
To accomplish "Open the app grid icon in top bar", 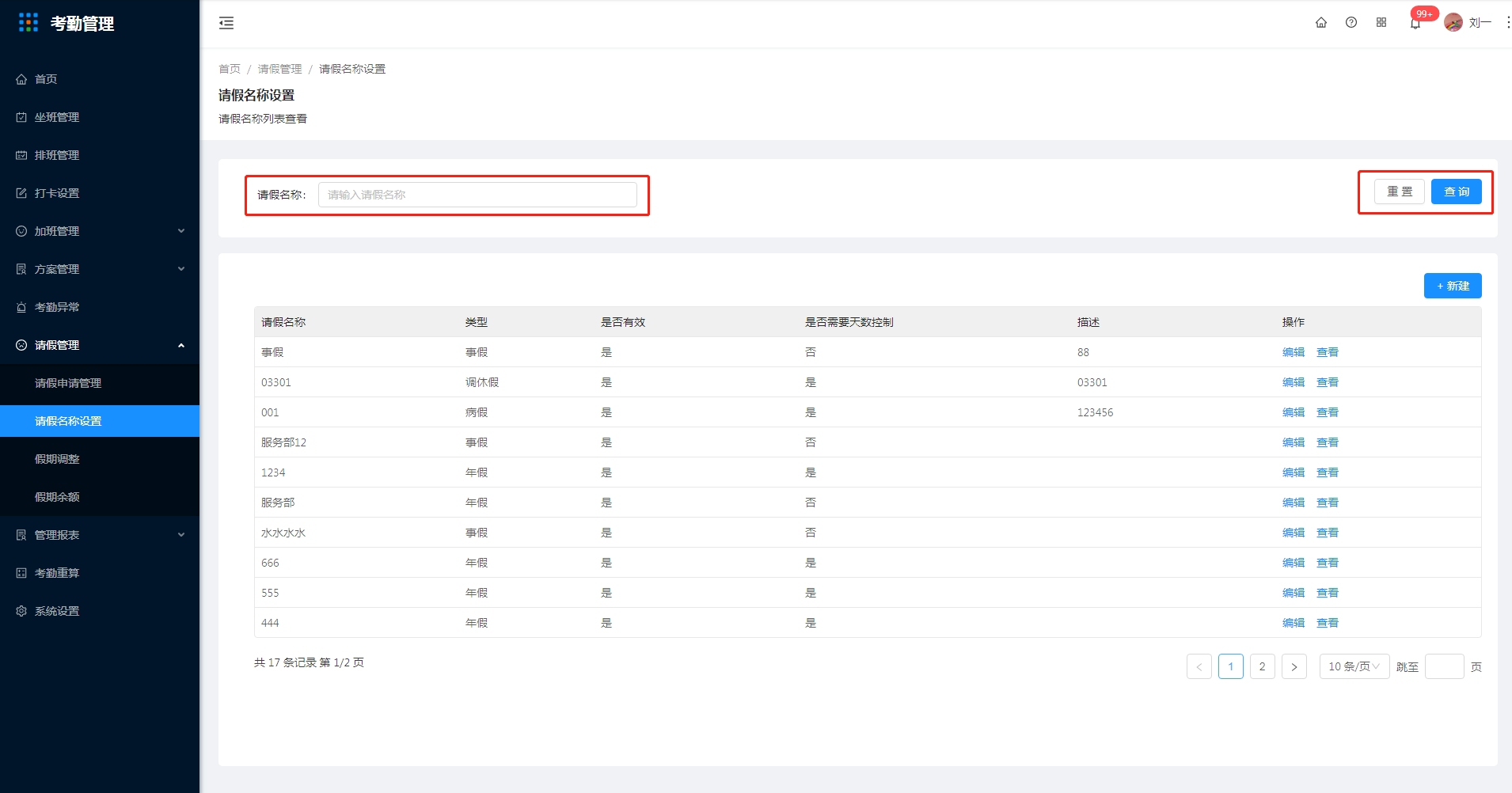I will click(1381, 22).
